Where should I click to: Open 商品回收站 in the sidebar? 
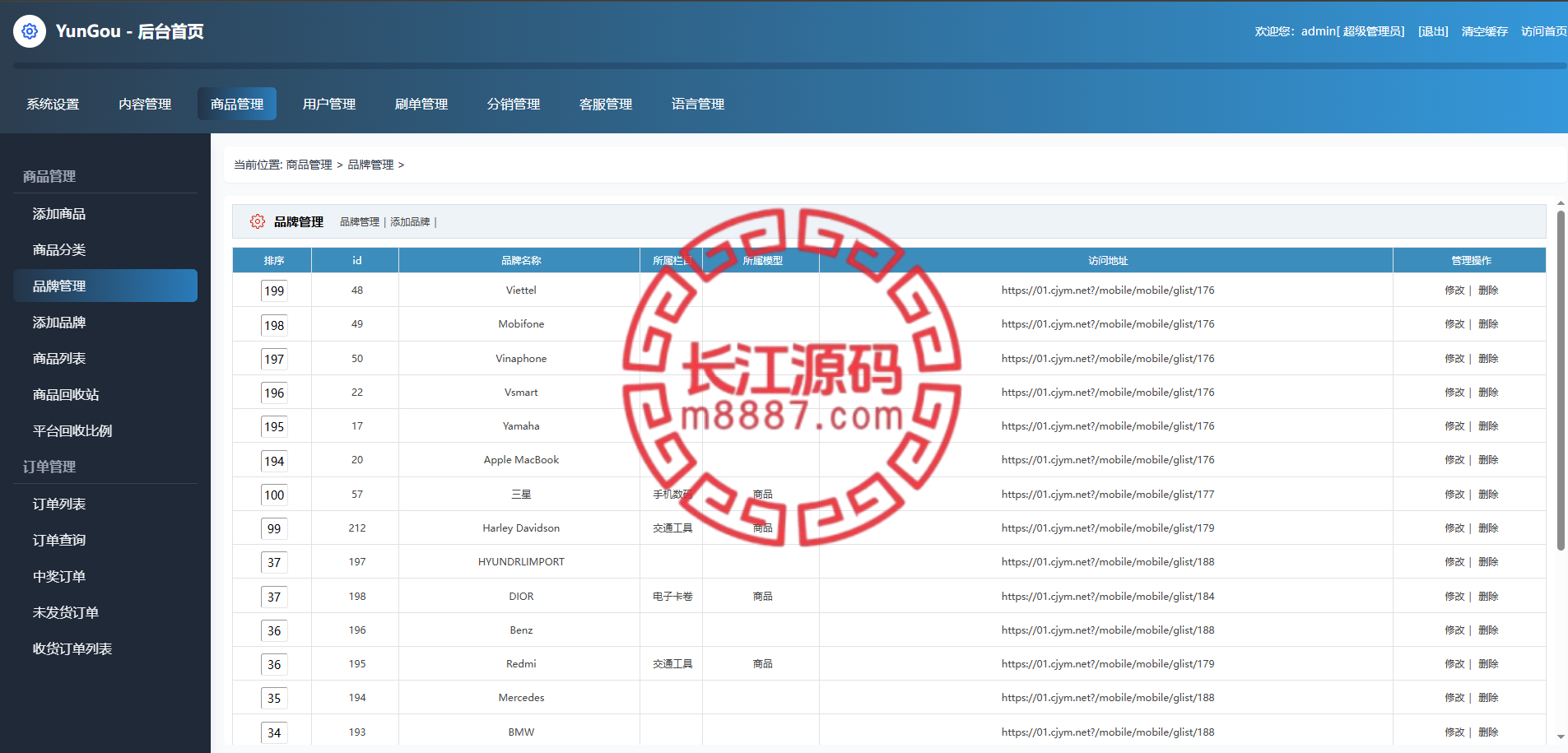click(105, 394)
